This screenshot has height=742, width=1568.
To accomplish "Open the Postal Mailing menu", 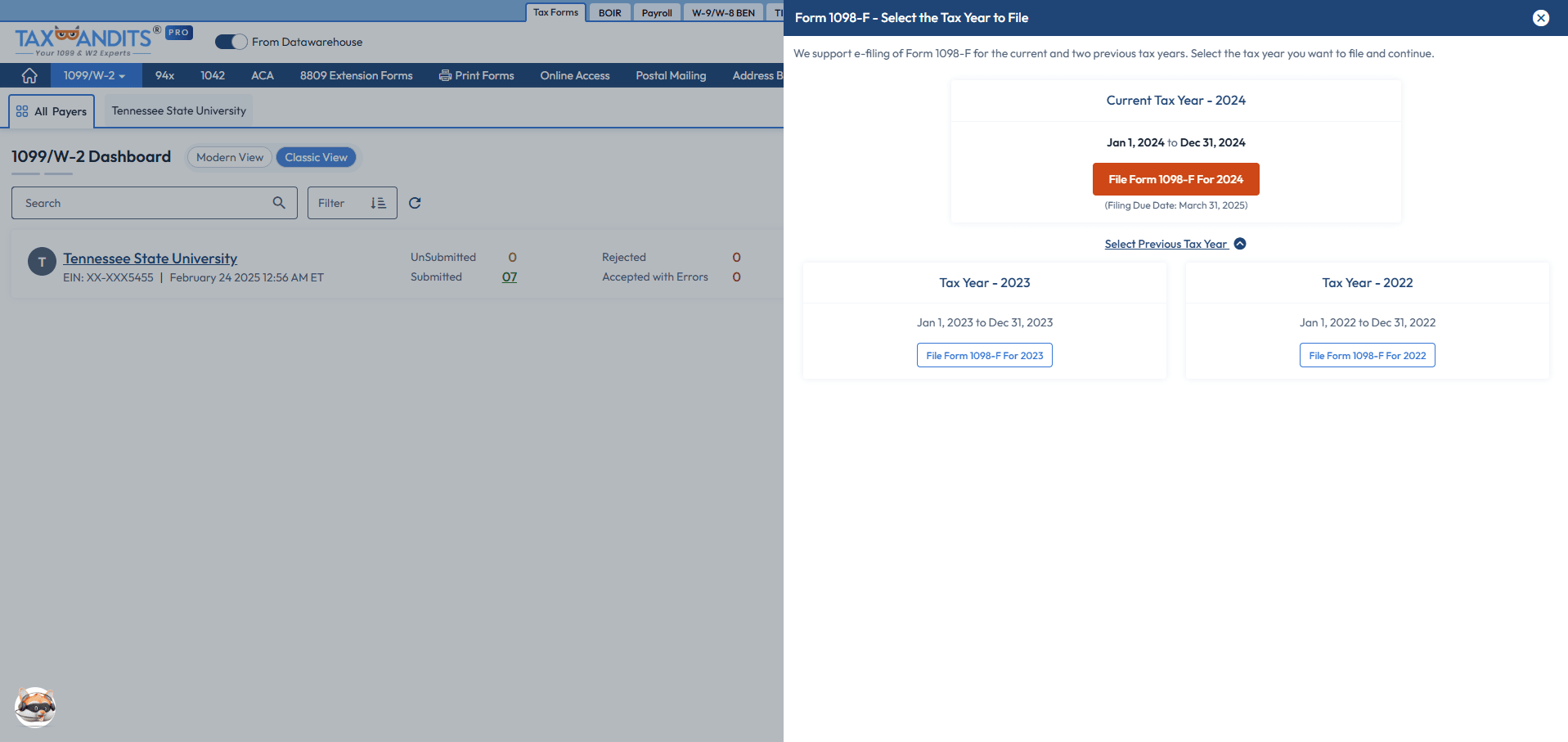I will (x=671, y=75).
